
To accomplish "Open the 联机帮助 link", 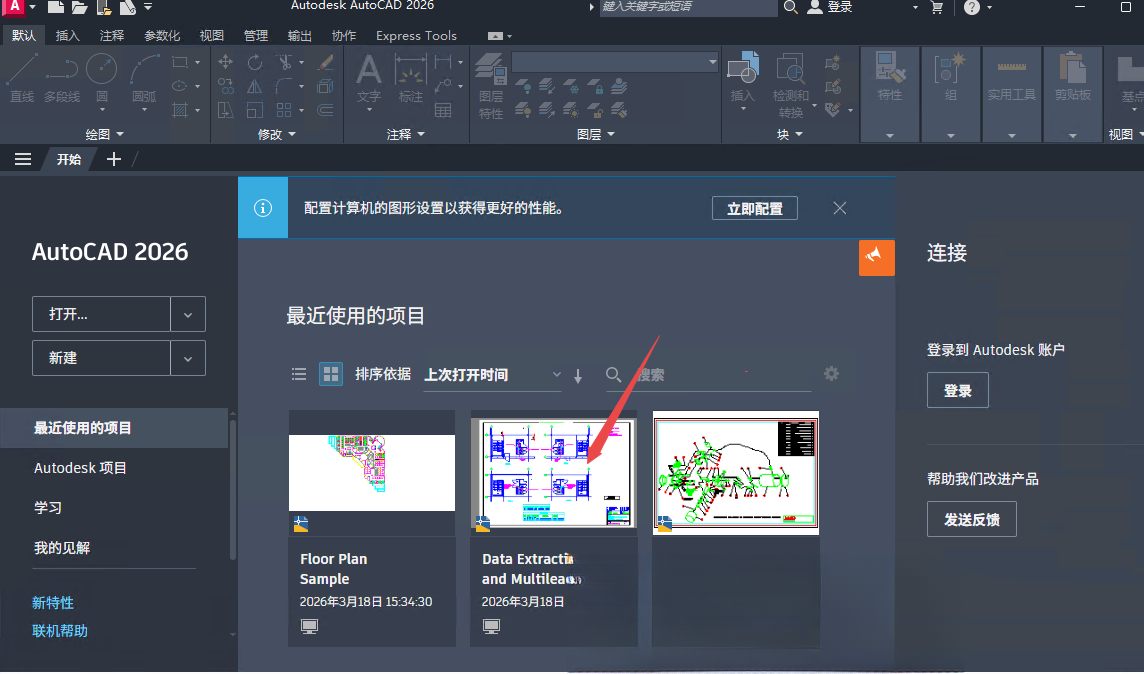I will click(x=60, y=631).
